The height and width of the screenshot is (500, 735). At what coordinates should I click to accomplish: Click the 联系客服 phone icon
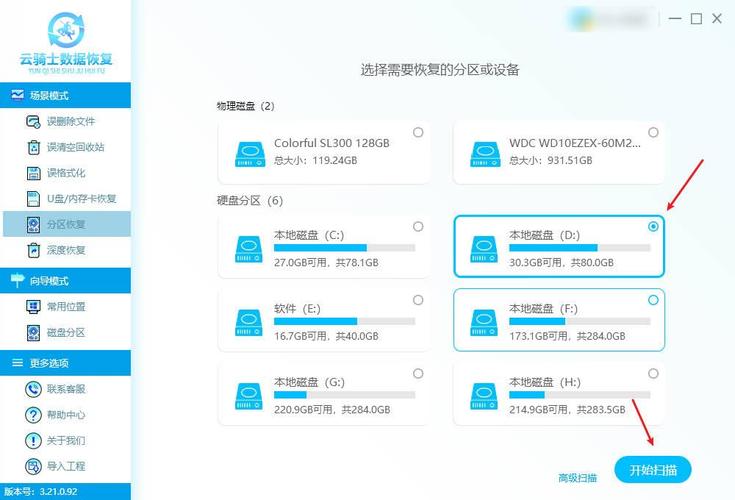pos(33,389)
